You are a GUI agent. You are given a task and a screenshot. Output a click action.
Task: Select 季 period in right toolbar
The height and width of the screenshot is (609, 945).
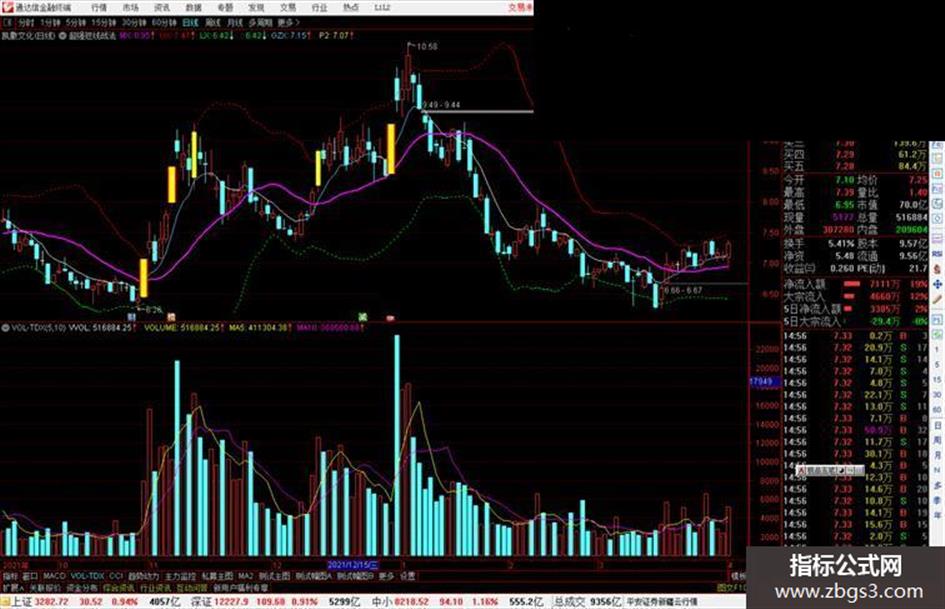tap(937, 500)
